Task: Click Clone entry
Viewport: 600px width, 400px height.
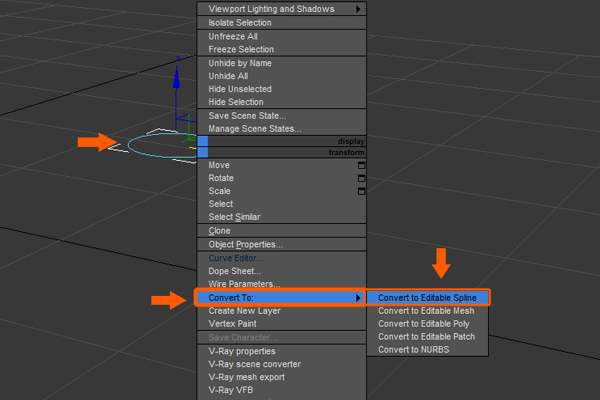Action: coord(282,231)
